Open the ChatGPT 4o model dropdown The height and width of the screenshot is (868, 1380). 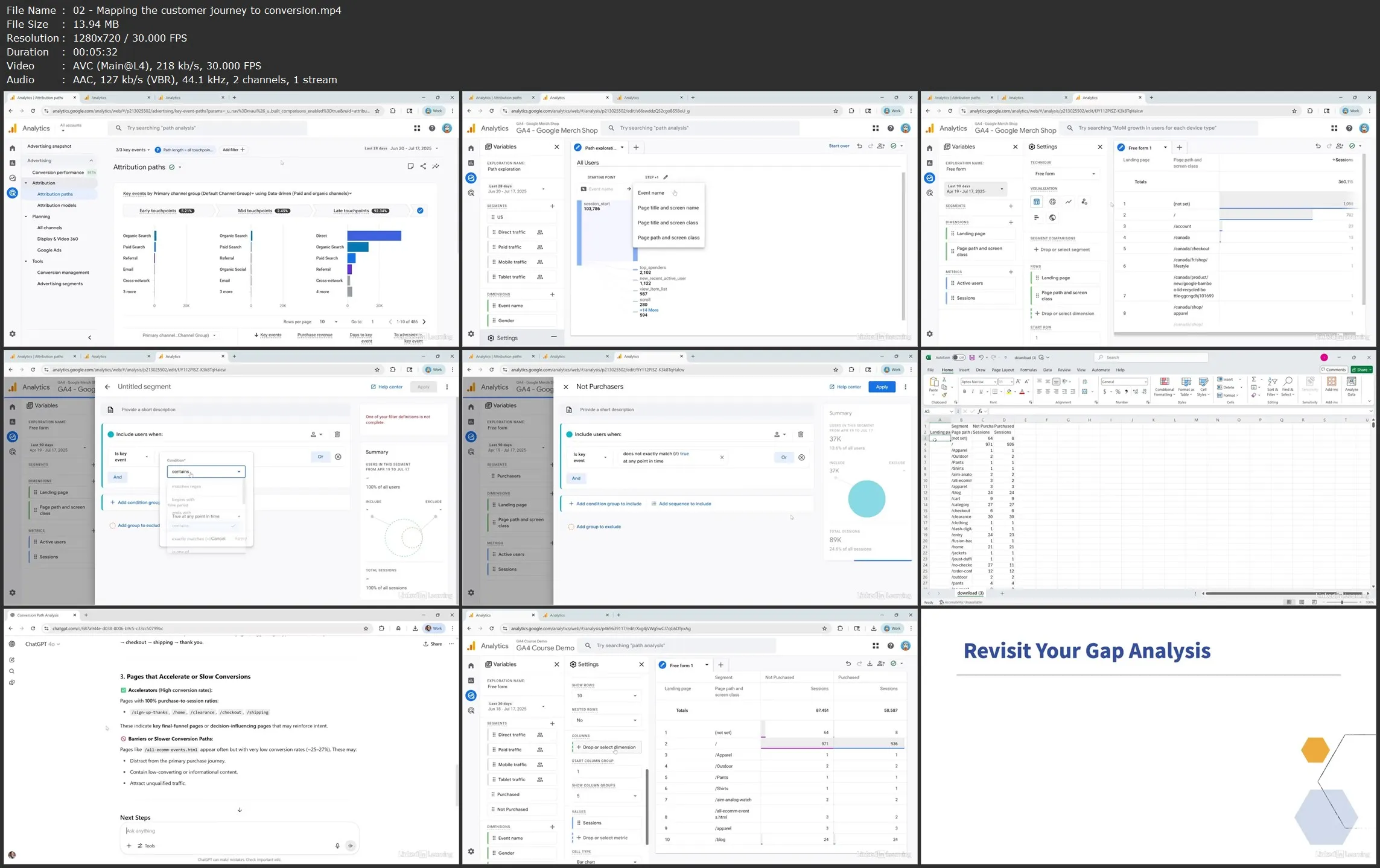pyautogui.click(x=43, y=644)
